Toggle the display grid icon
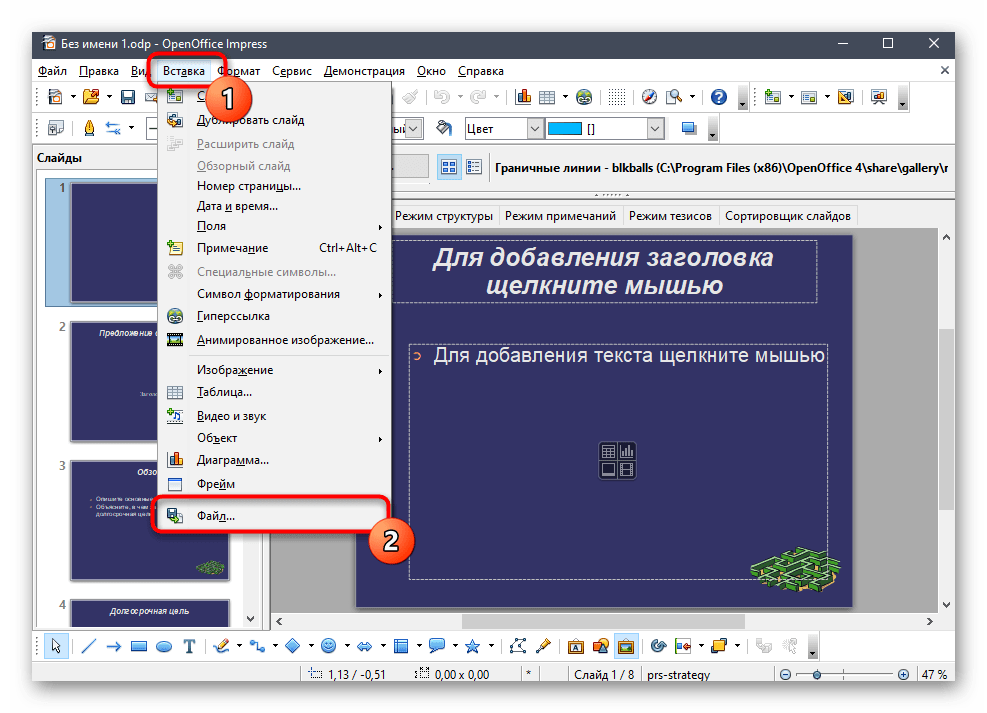Image resolution: width=987 pixels, height=713 pixels. (617, 97)
